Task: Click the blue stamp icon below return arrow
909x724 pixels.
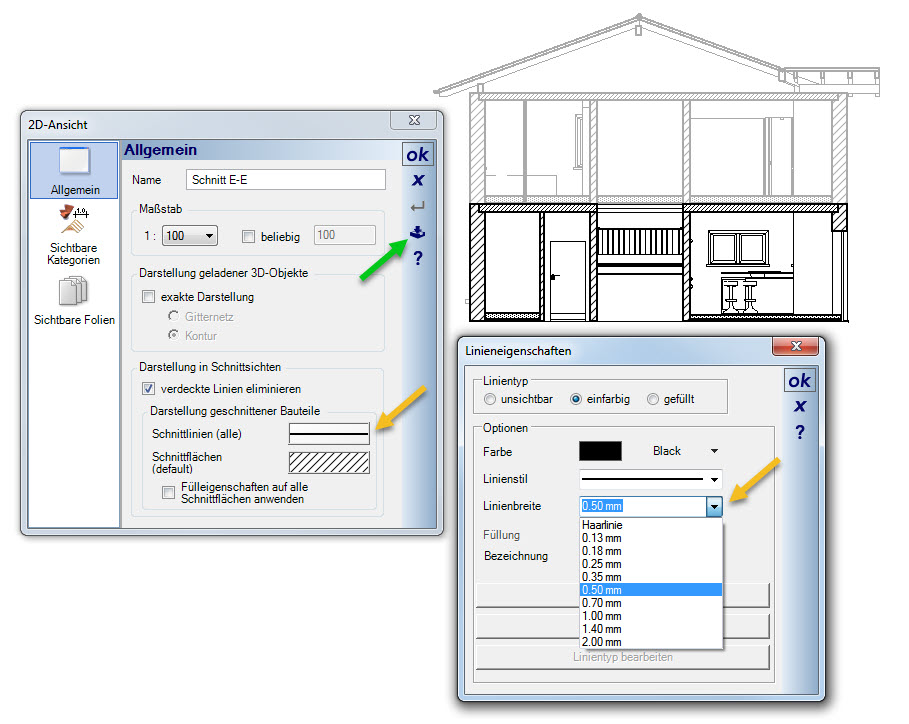Action: tap(417, 233)
